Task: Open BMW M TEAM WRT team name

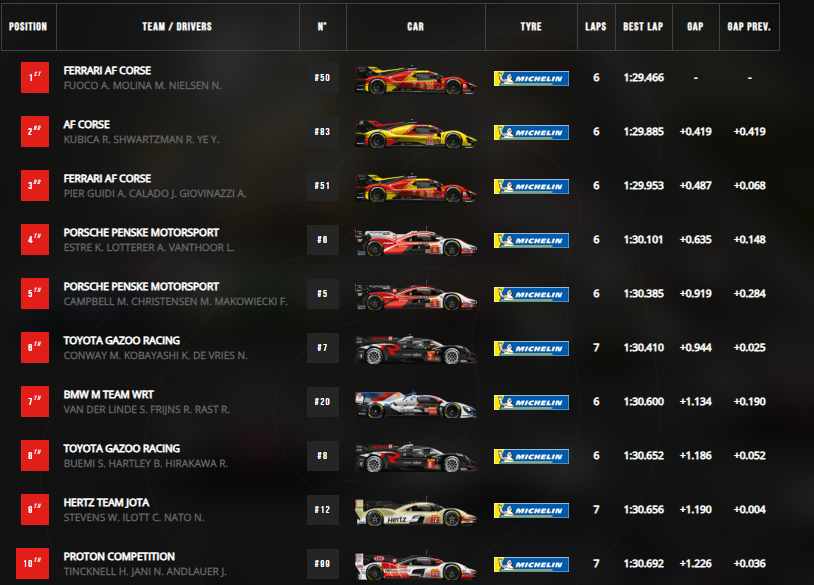Action: point(108,394)
